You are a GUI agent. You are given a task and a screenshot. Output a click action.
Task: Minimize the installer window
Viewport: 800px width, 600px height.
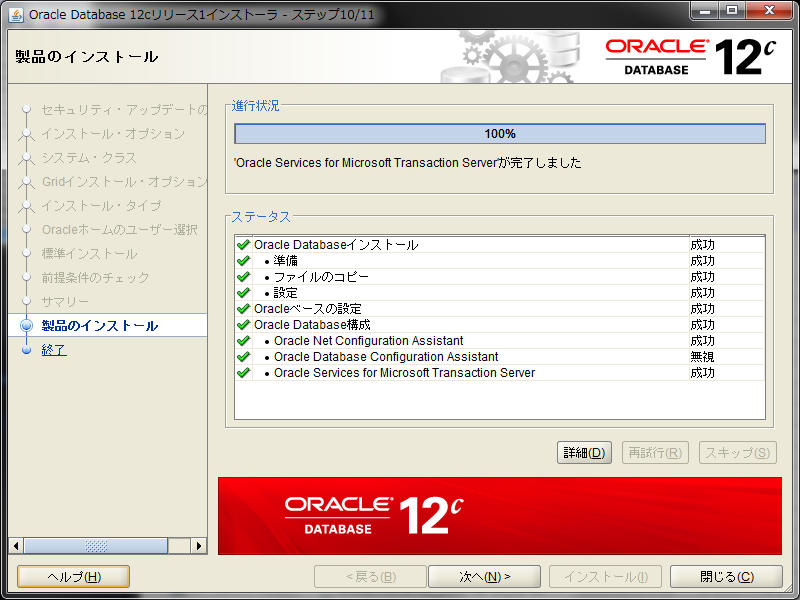(x=705, y=11)
